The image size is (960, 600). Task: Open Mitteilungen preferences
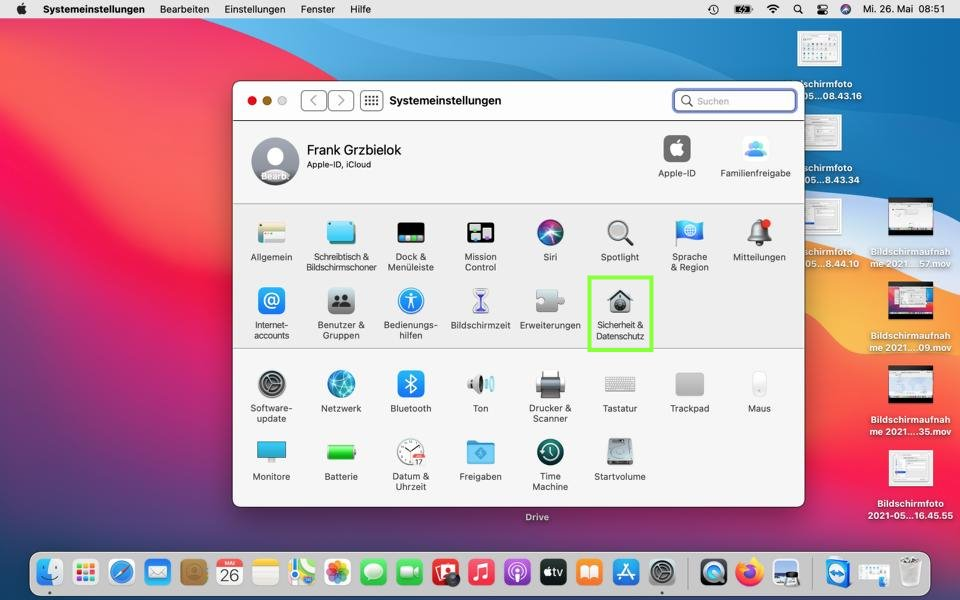click(759, 241)
